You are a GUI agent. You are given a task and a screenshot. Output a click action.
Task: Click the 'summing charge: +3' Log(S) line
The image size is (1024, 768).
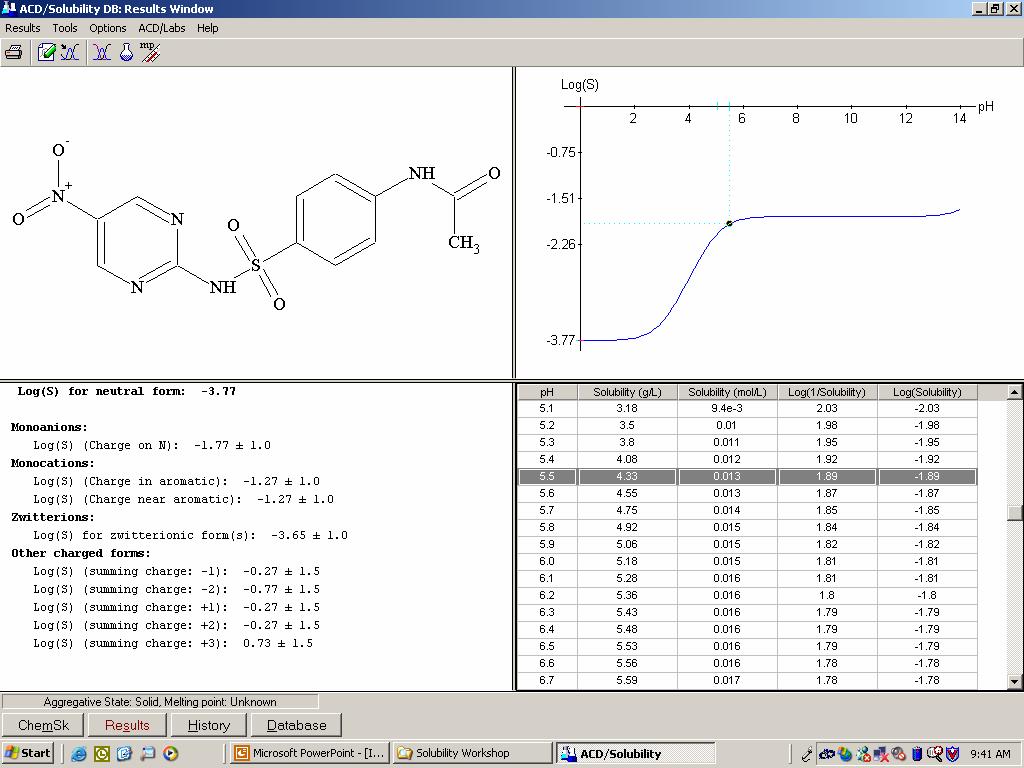(172, 643)
